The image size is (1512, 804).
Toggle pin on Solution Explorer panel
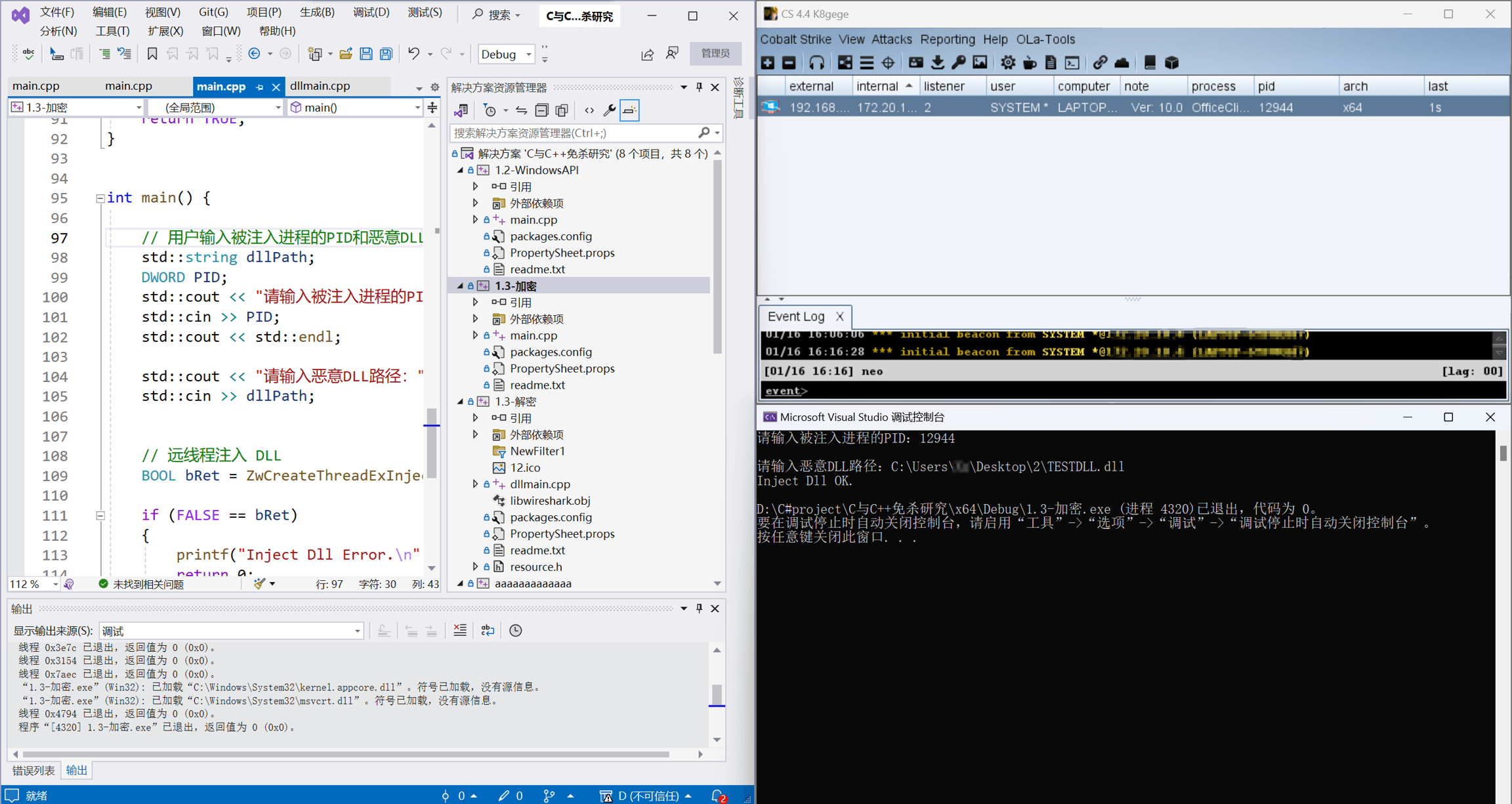click(700, 87)
